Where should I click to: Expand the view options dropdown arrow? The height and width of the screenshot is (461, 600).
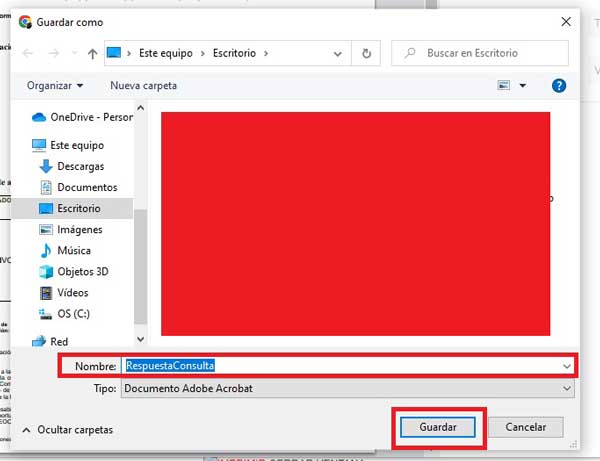pos(522,86)
